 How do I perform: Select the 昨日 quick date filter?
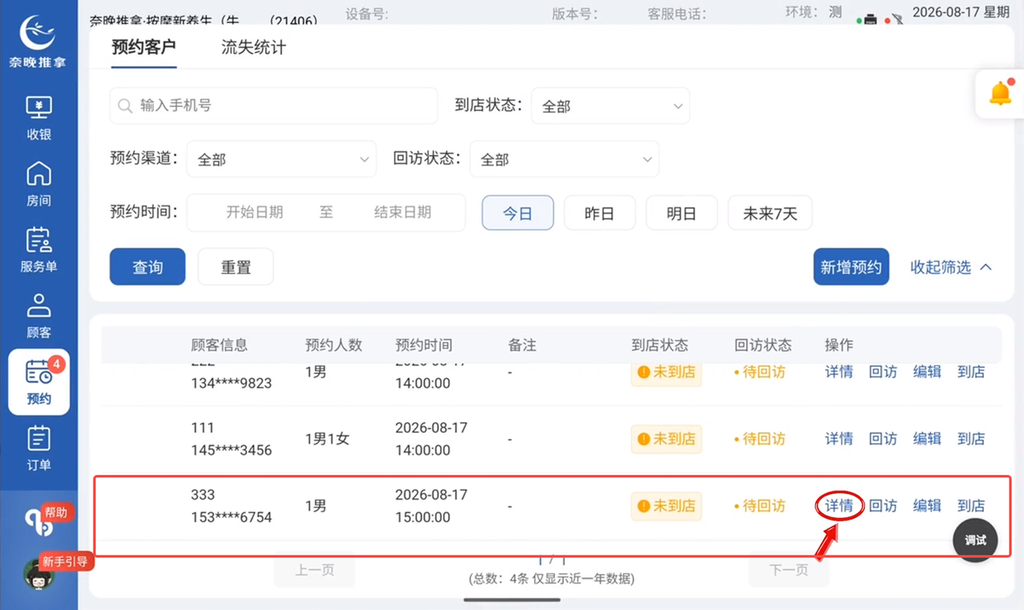(x=600, y=213)
